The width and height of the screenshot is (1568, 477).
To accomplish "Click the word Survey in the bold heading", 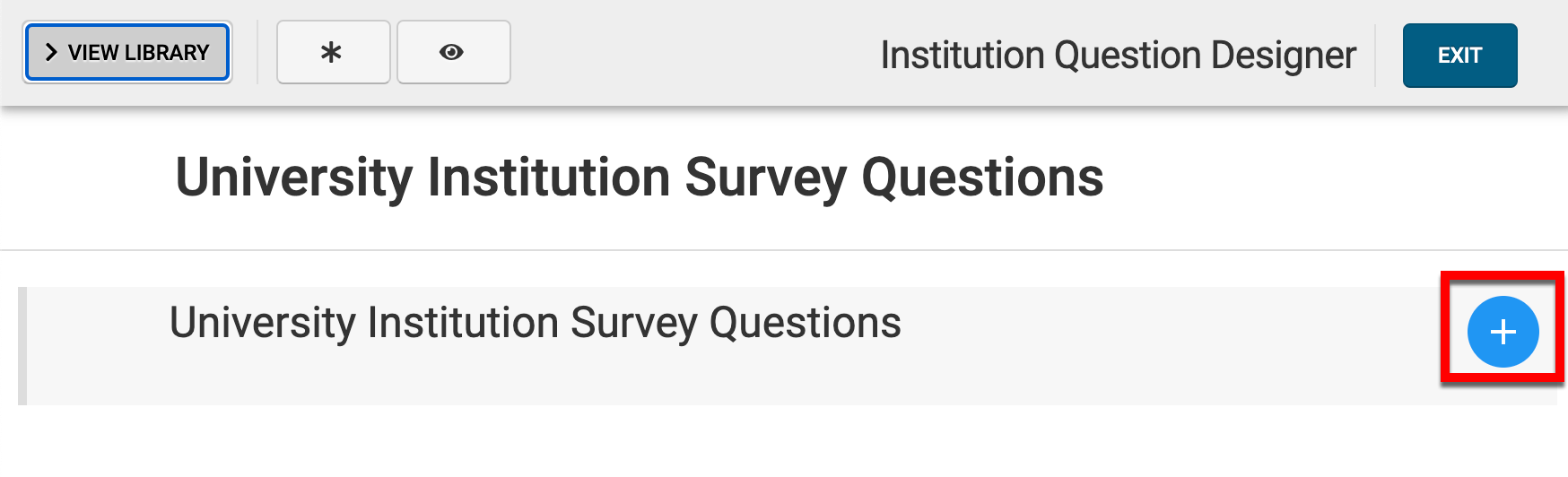I will [x=765, y=178].
